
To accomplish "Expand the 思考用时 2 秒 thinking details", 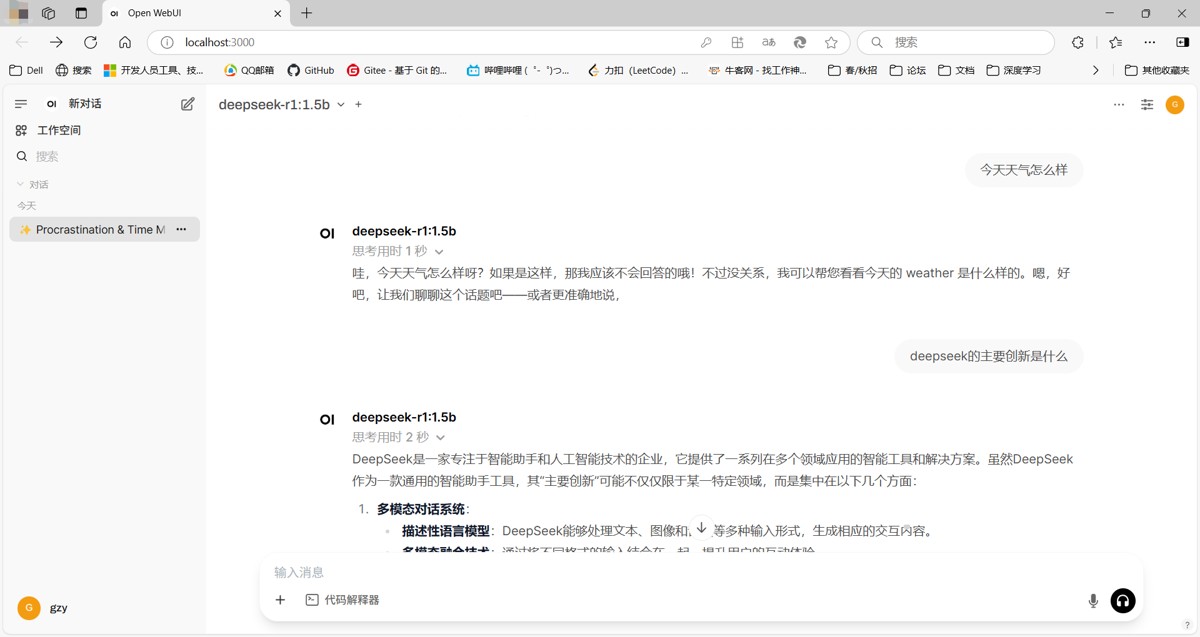I will 399,437.
